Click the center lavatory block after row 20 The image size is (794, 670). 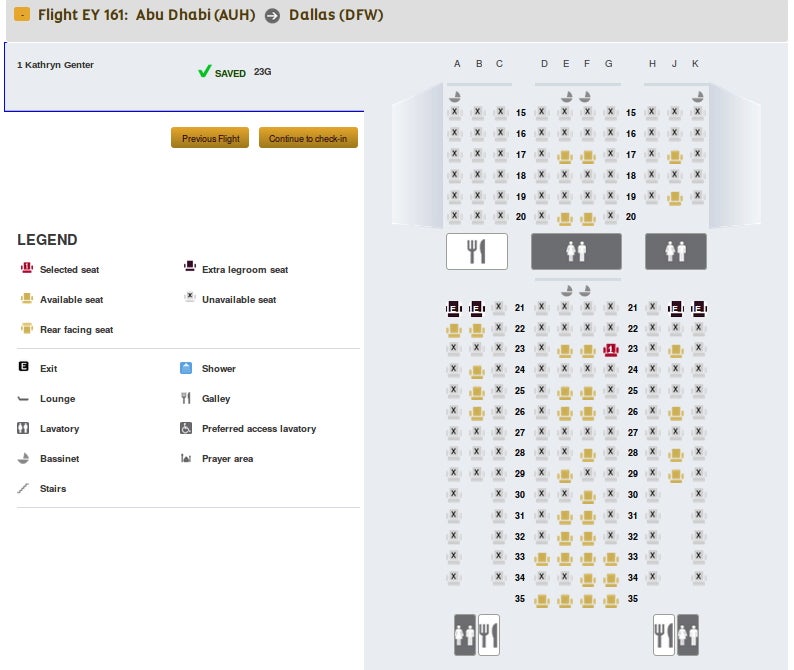pyautogui.click(x=576, y=251)
